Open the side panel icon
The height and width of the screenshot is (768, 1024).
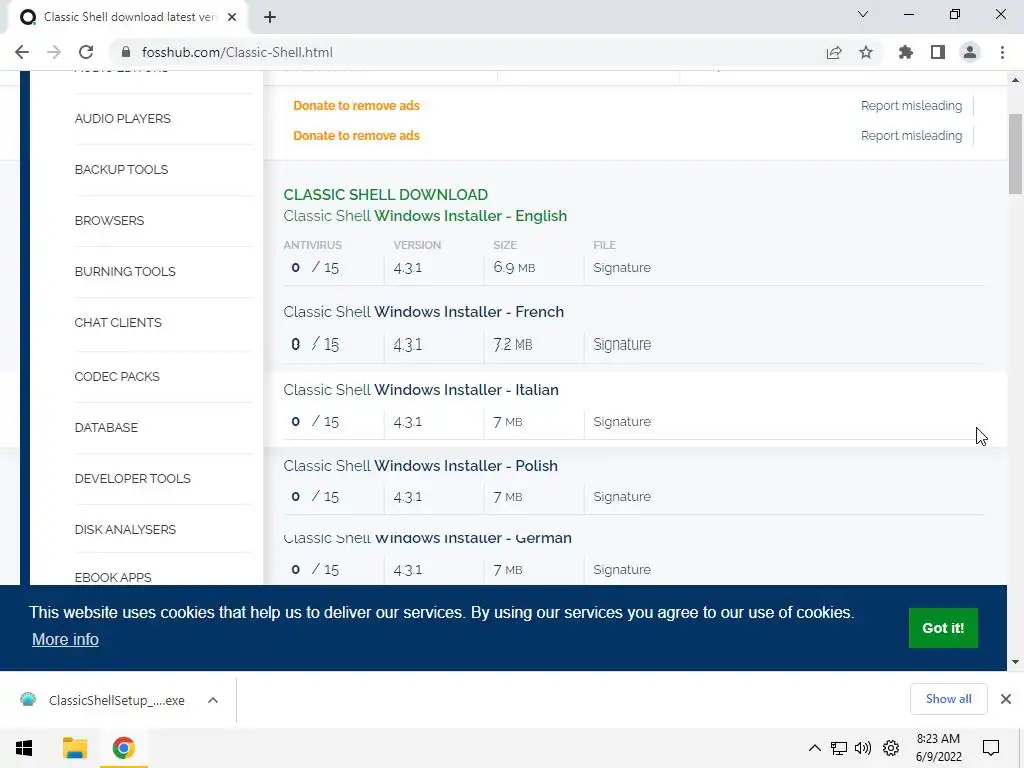coord(938,52)
